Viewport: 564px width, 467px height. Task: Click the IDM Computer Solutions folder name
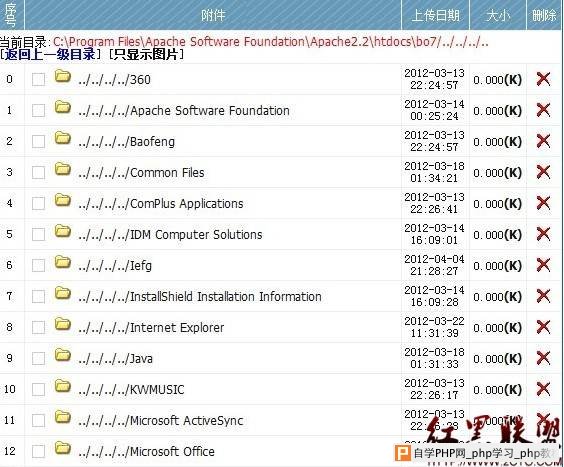click(170, 235)
